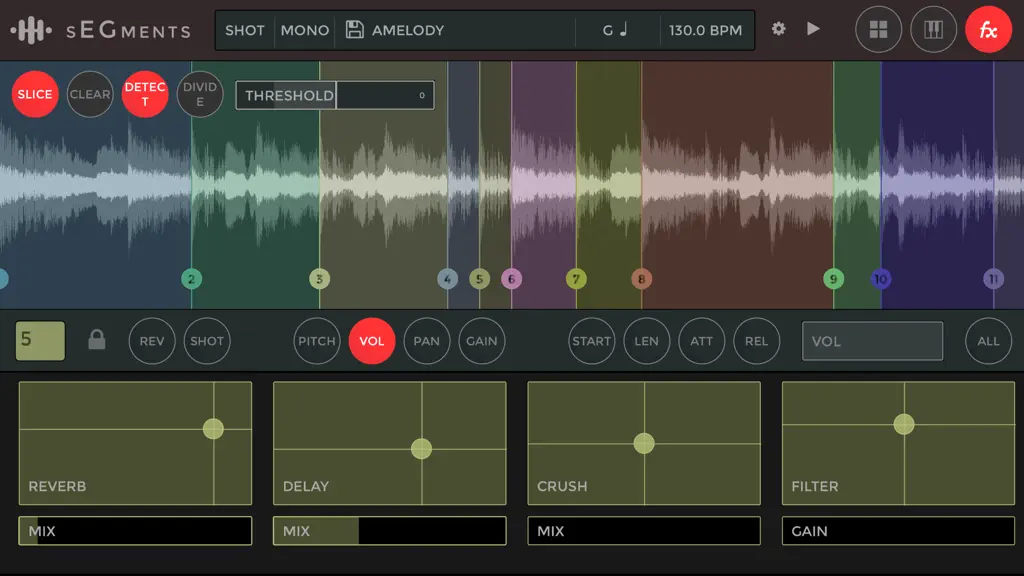Image resolution: width=1024 pixels, height=576 pixels.
Task: Open the MONO voice mode selector
Action: [x=304, y=30]
